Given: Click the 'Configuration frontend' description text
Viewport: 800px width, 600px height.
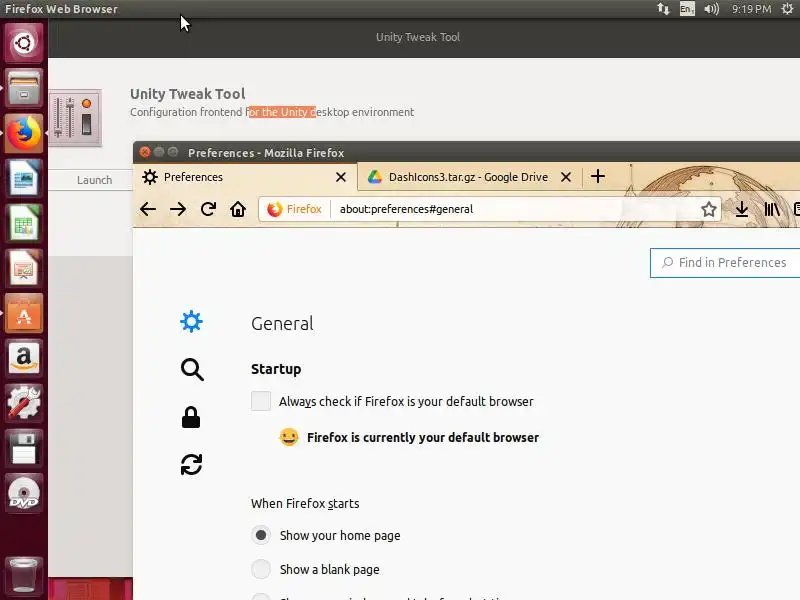Looking at the screenshot, I should point(272,112).
